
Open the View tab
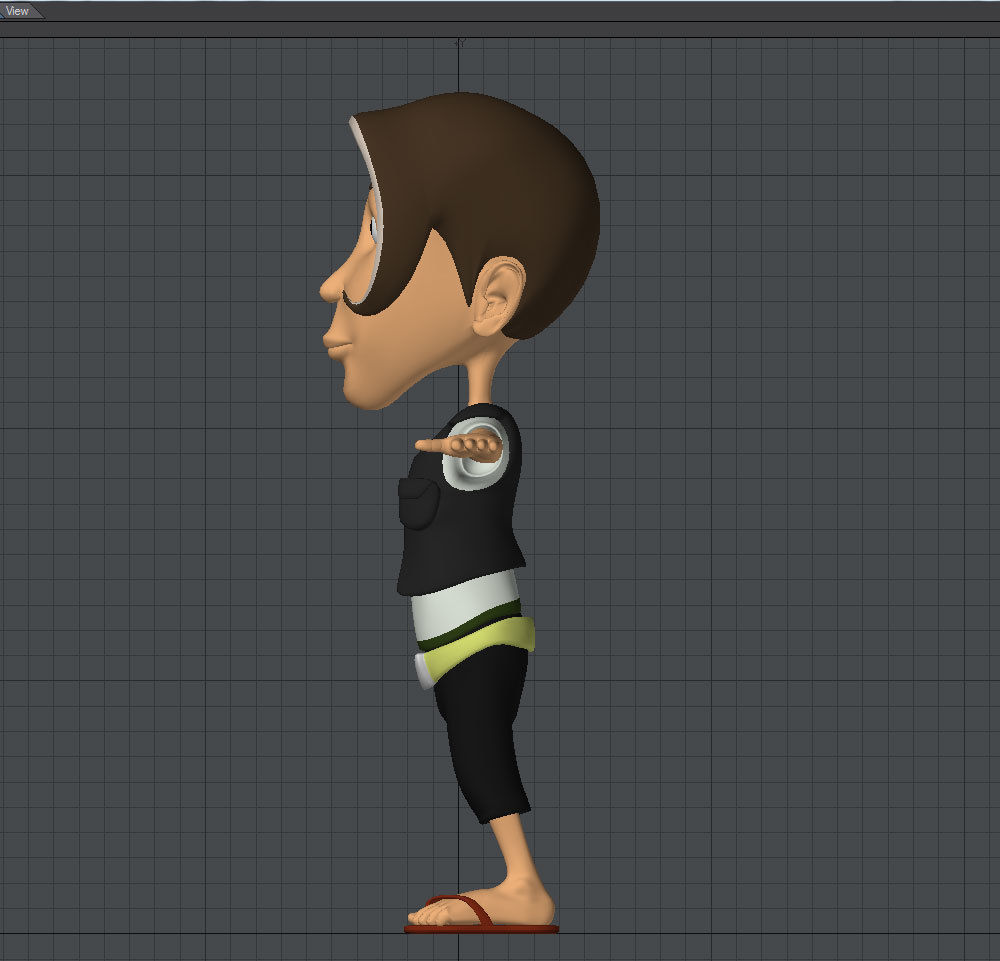[x=18, y=11]
